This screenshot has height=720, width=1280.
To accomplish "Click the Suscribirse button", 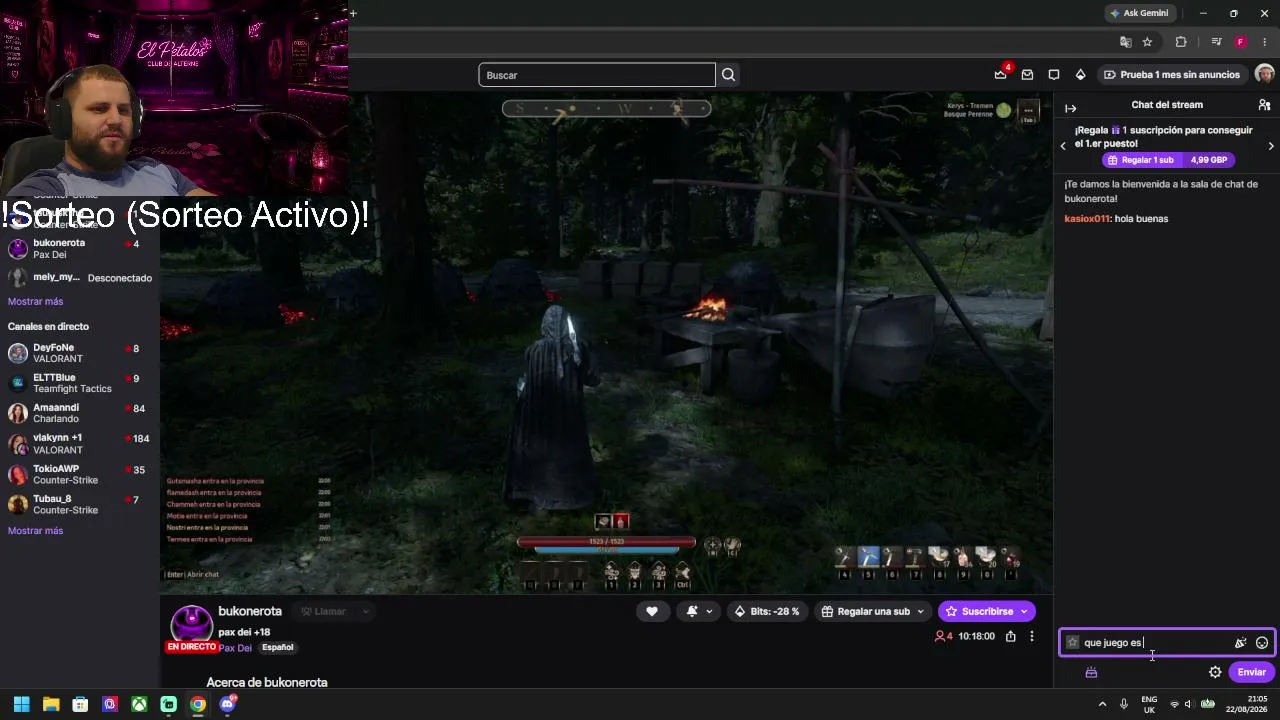I will (x=987, y=611).
